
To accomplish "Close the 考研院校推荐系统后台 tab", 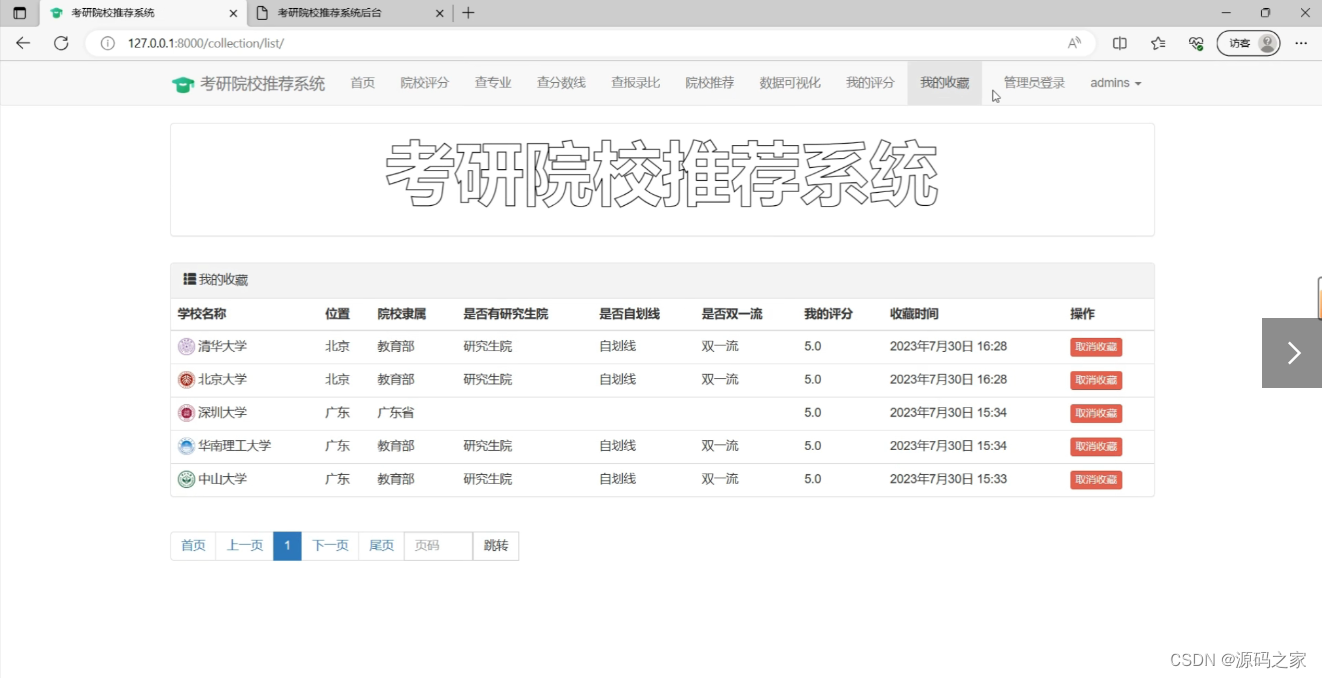I will pos(439,13).
